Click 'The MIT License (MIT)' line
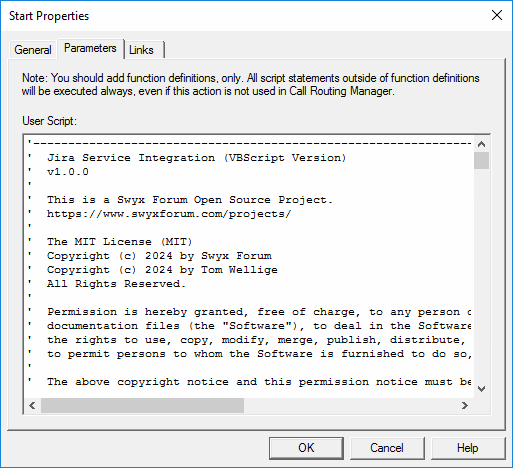The width and height of the screenshot is (513, 468). 119,242
